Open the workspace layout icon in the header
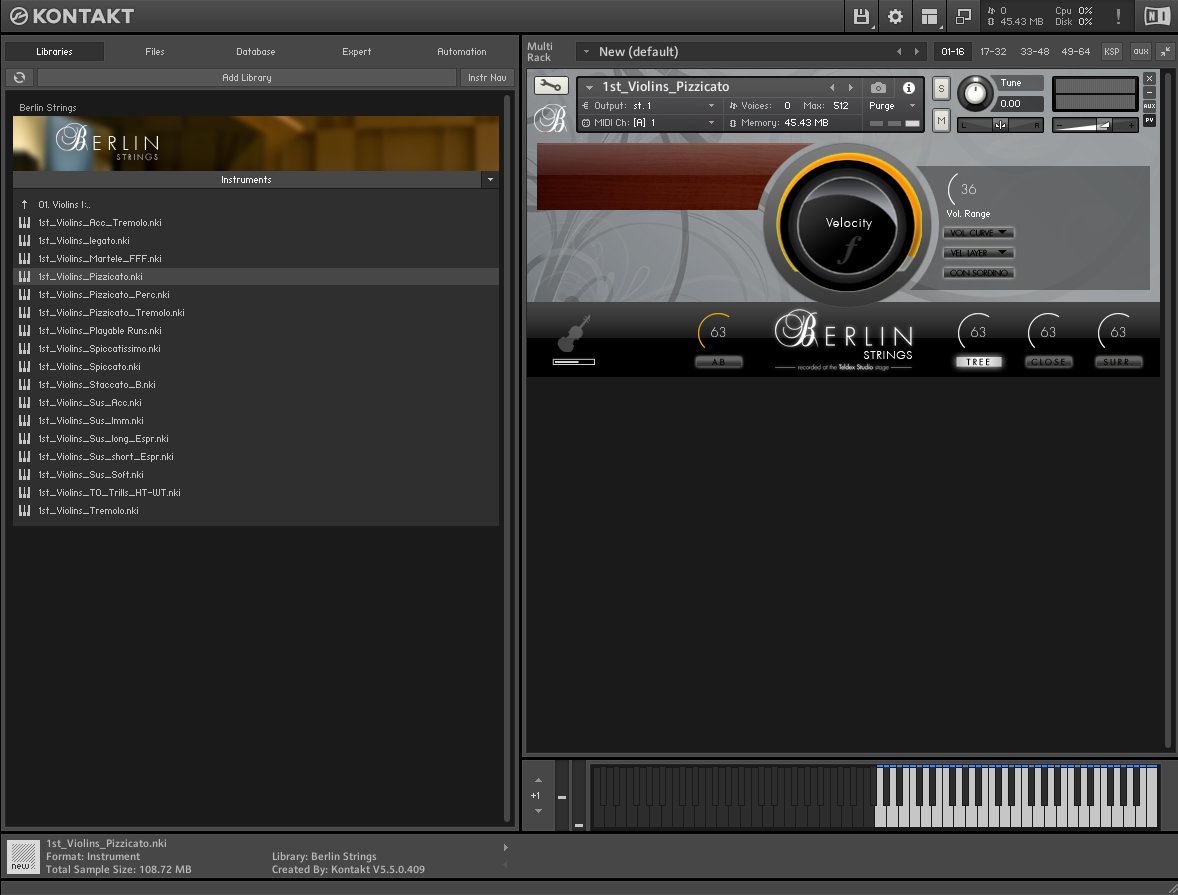 click(930, 17)
